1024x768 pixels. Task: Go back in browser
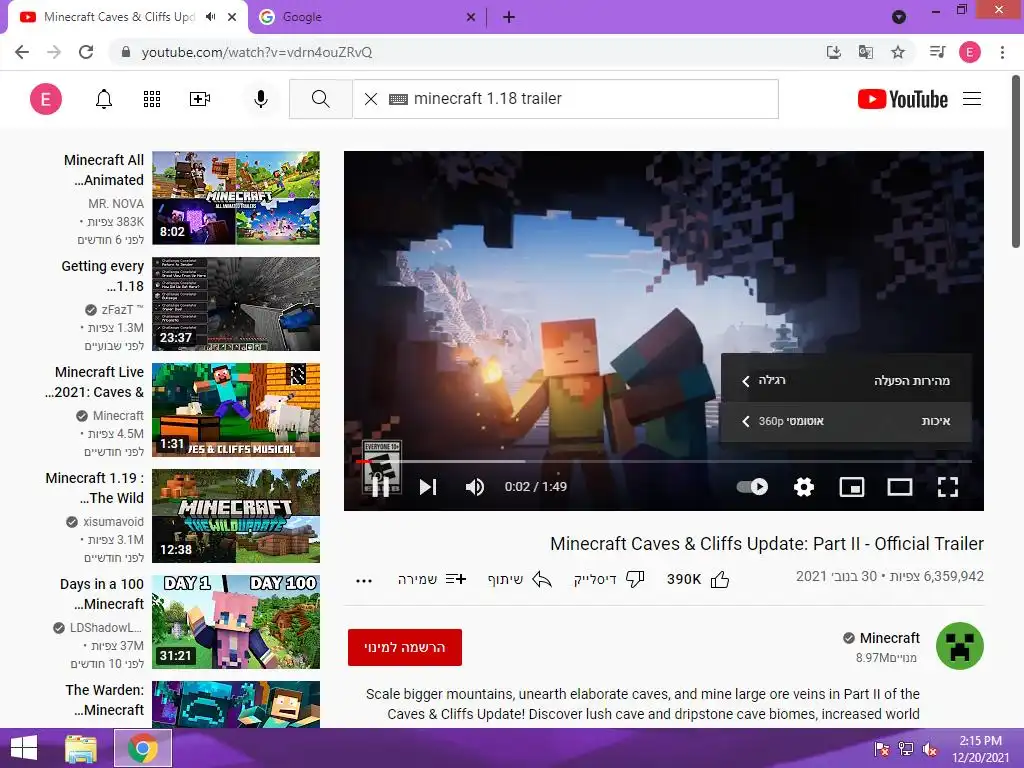tap(22, 52)
